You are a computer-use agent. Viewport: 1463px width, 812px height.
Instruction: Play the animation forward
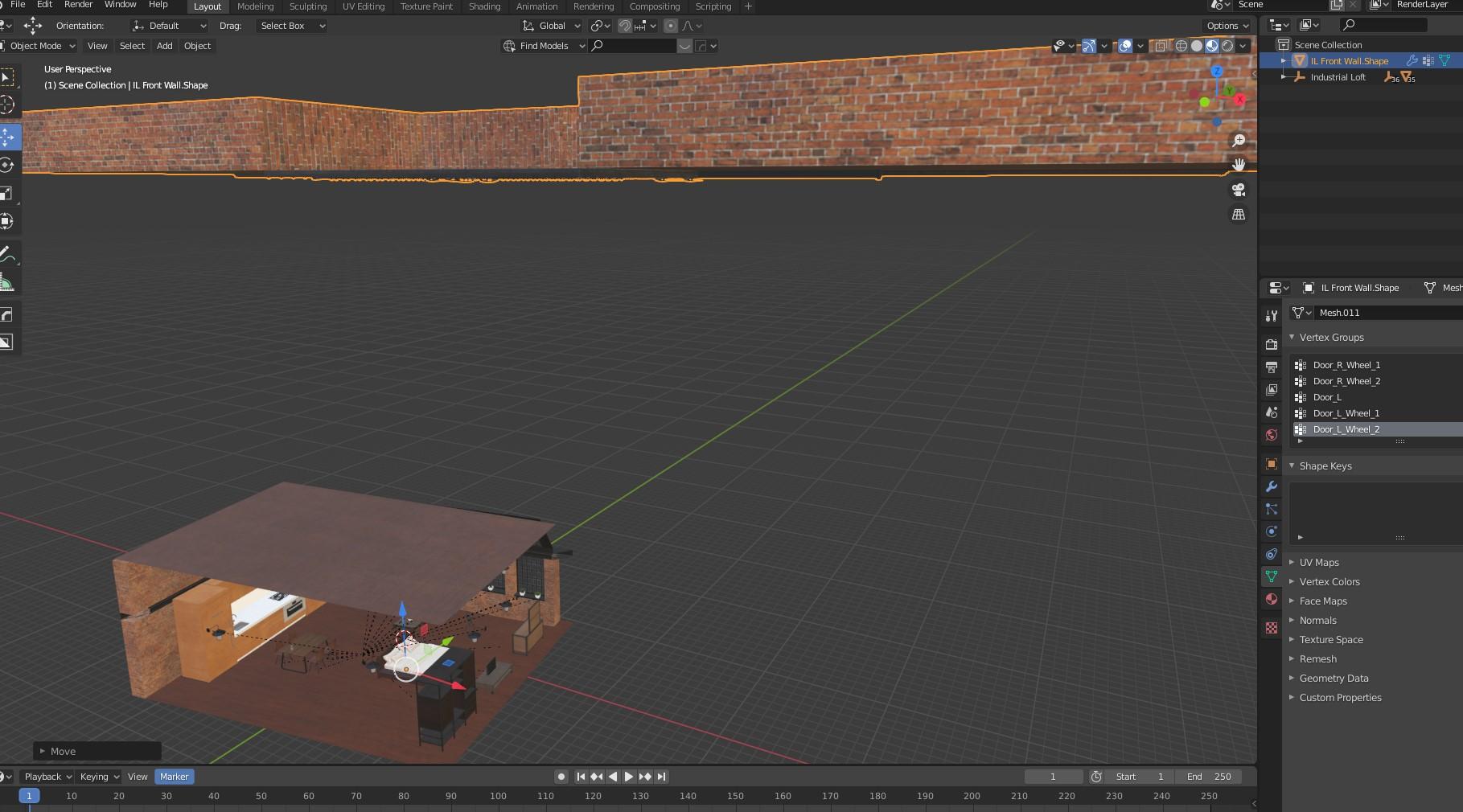coord(629,777)
